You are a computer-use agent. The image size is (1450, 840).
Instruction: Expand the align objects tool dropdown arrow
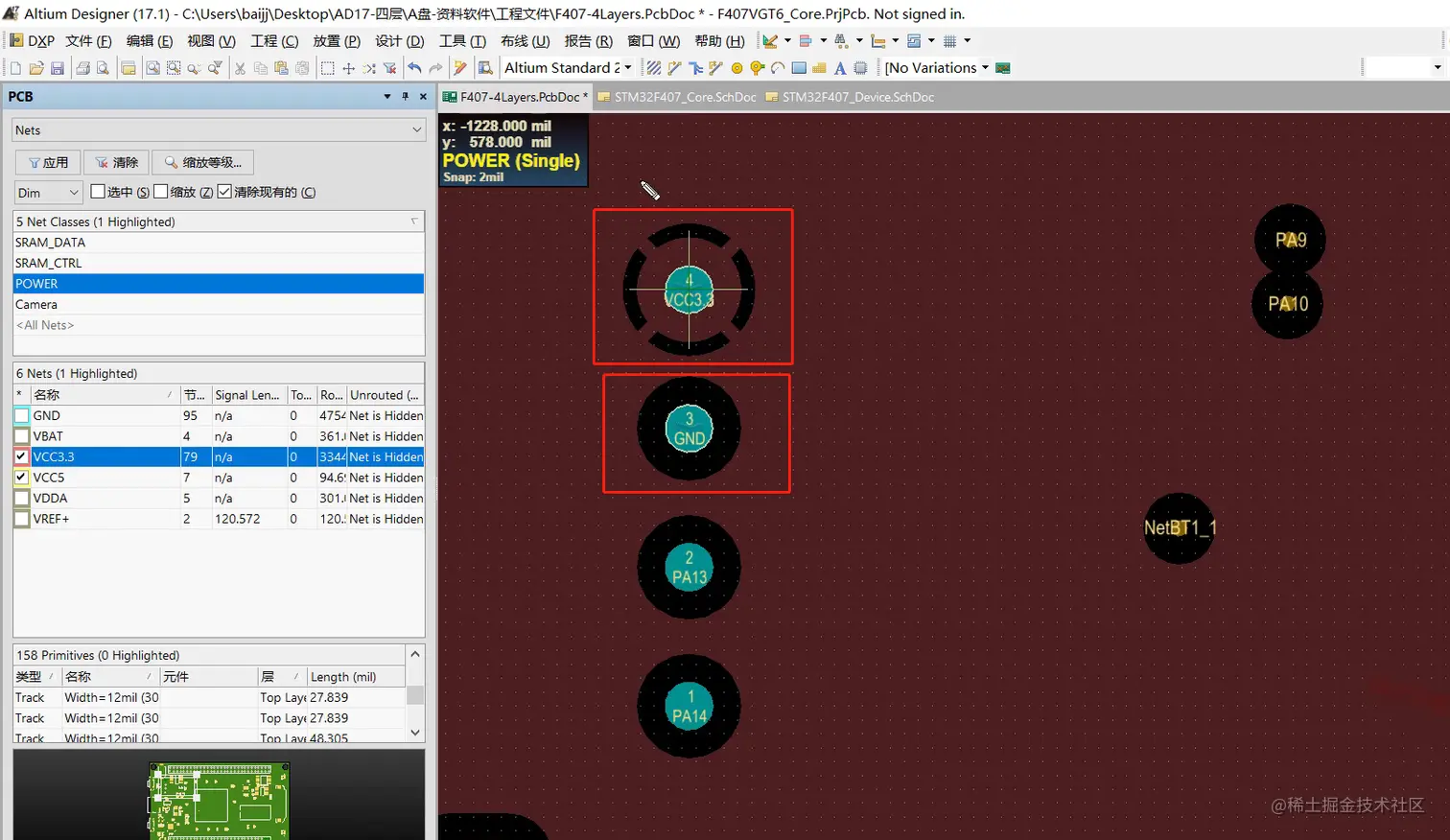(823, 41)
